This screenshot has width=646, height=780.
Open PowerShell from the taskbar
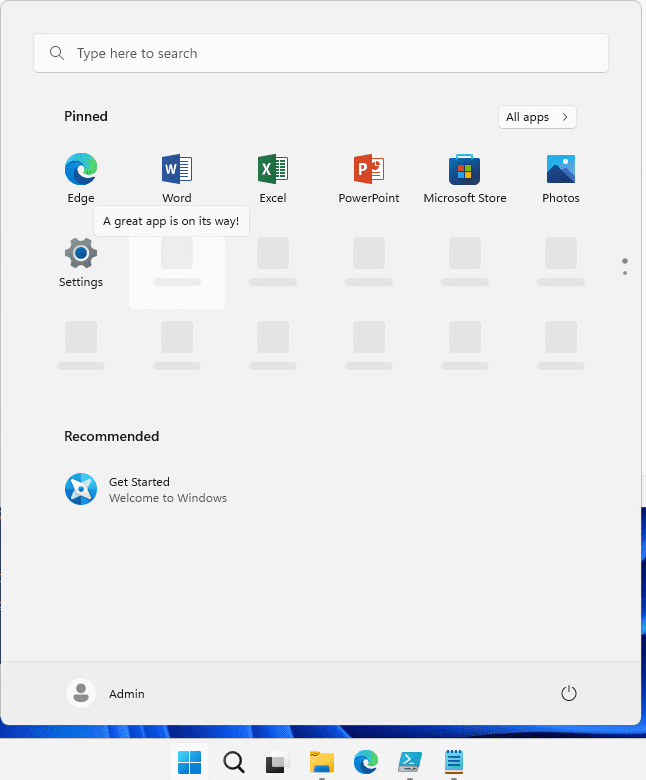(410, 762)
